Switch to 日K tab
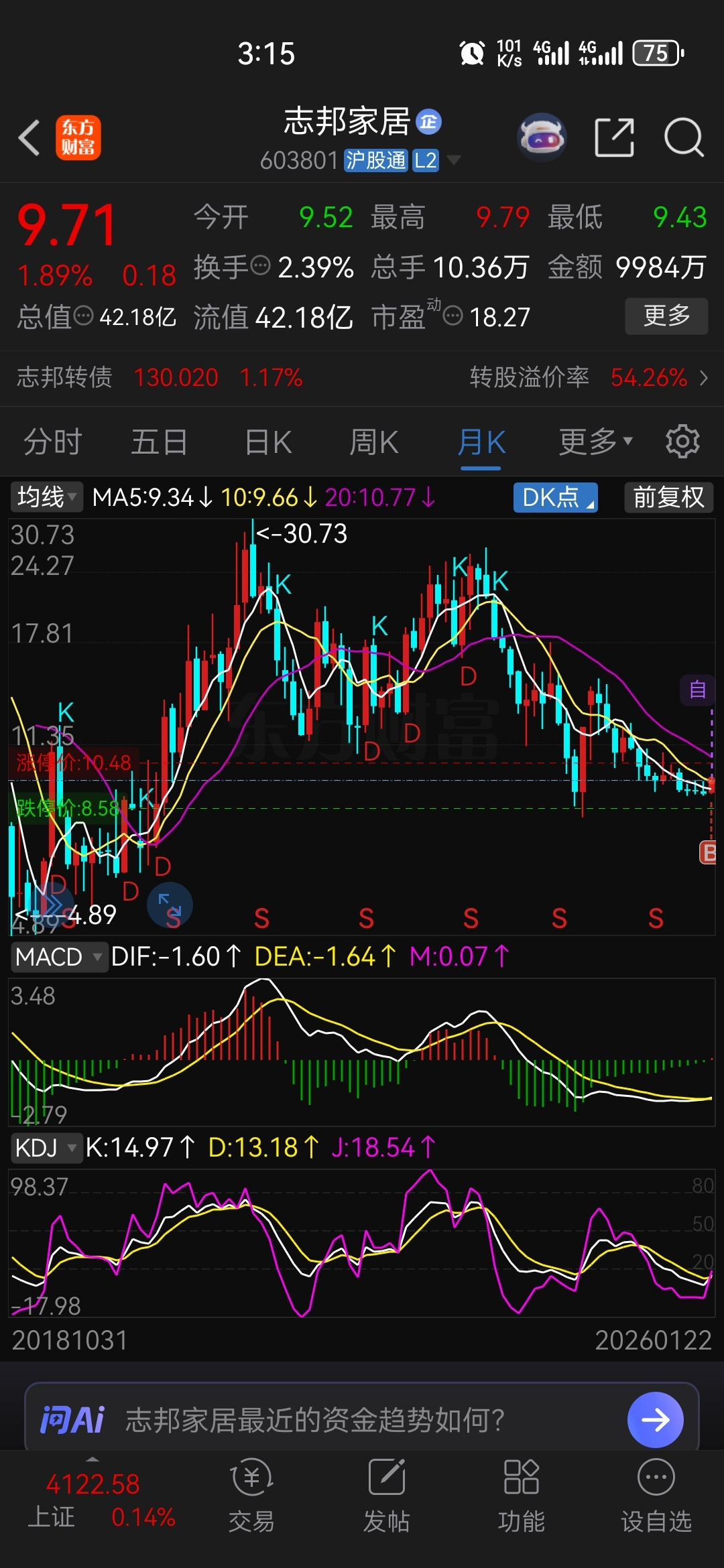Screen dimensions: 724x1568 pos(268,442)
